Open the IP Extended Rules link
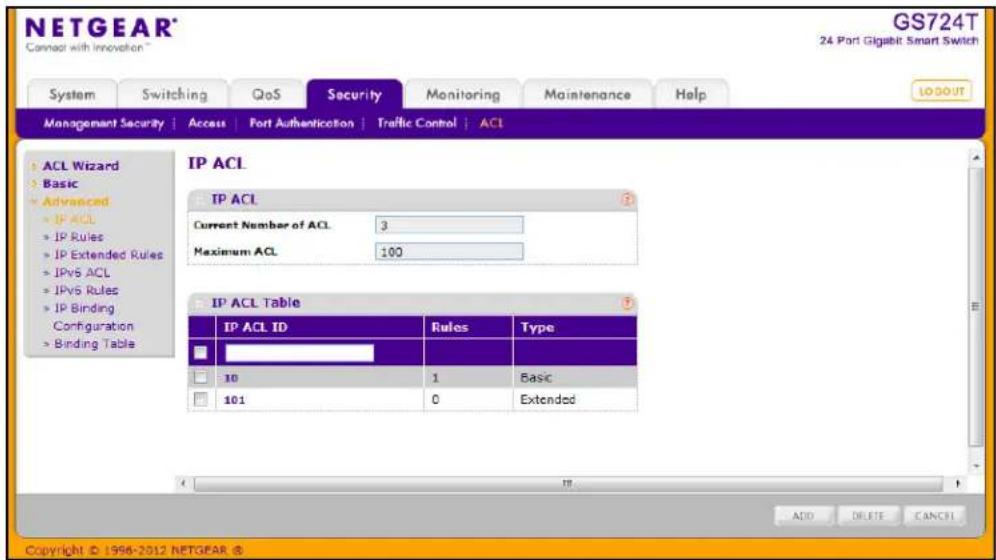This screenshot has width=996, height=560. (108, 255)
